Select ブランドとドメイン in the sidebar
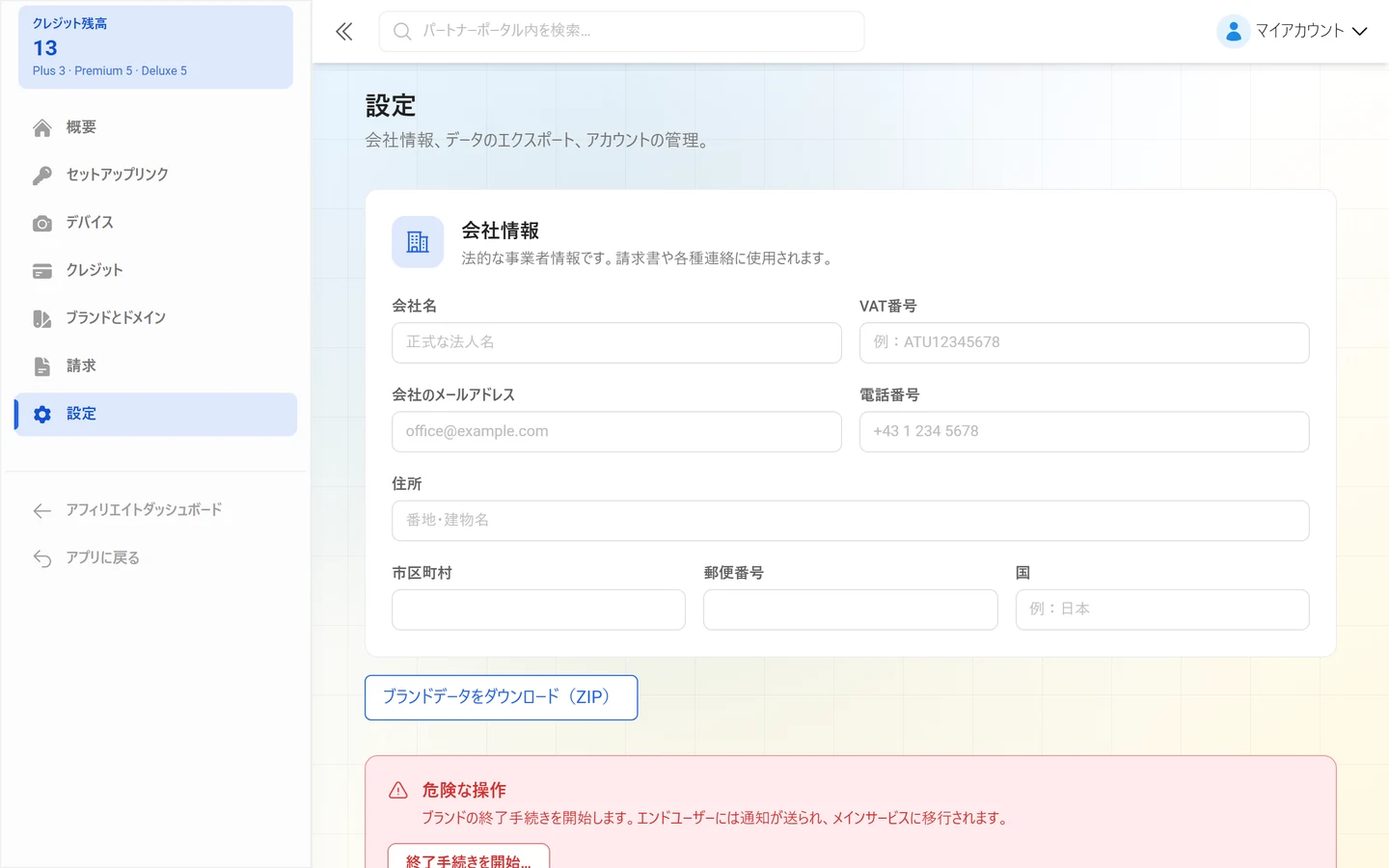Viewport: 1389px width, 868px height. tap(155, 318)
